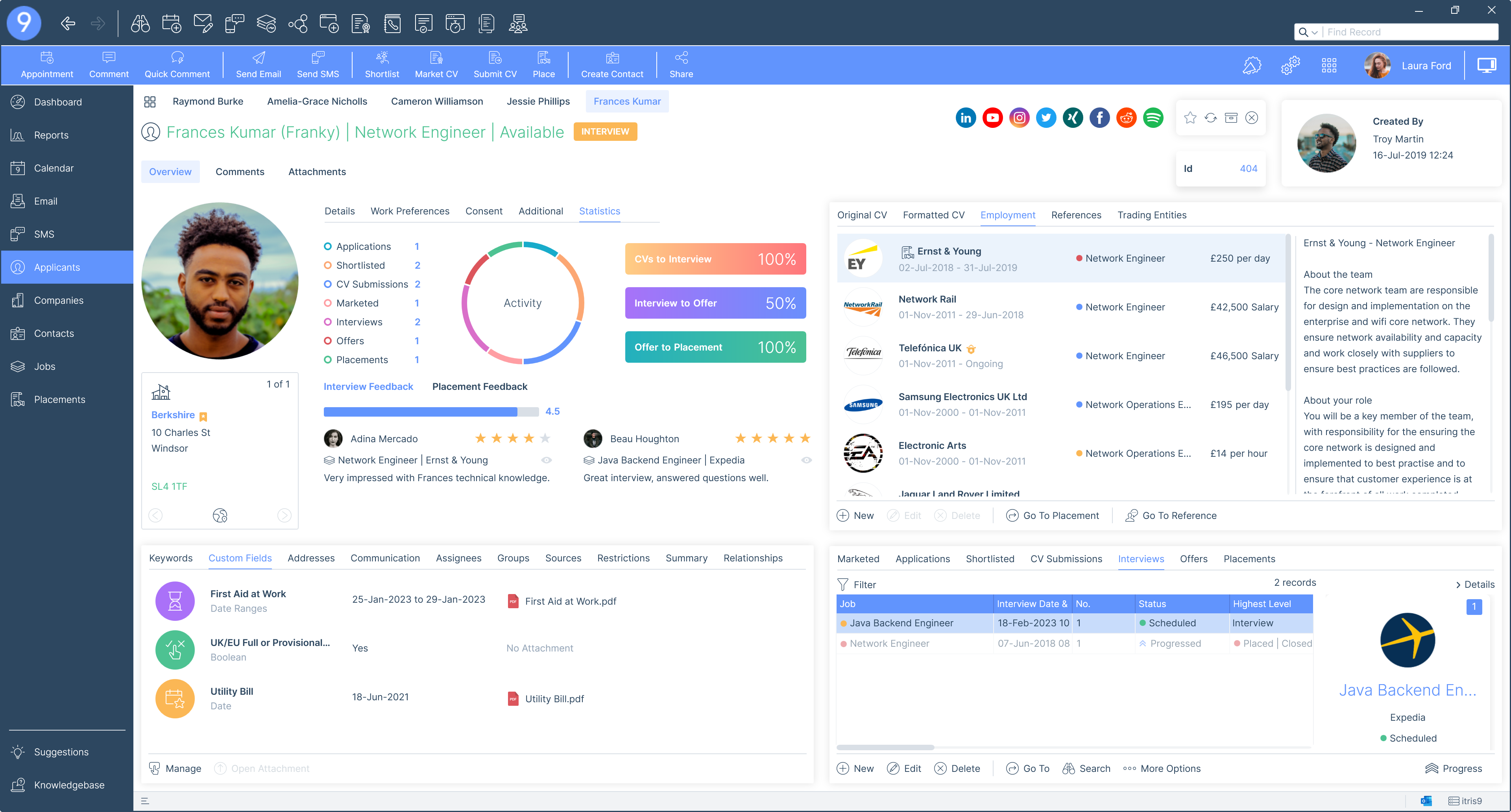The image size is (1511, 812).
Task: Open the map globe icon under Berkshire address
Action: 220,515
